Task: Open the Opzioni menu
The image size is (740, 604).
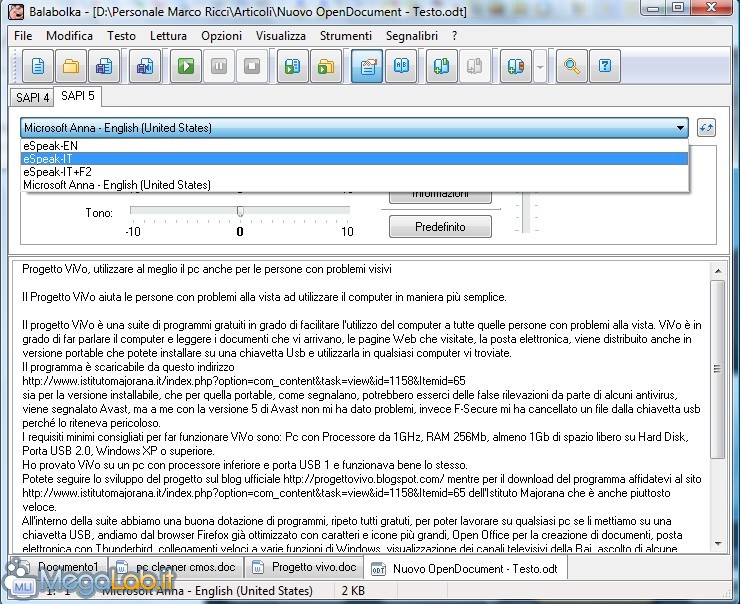Action: (x=221, y=36)
